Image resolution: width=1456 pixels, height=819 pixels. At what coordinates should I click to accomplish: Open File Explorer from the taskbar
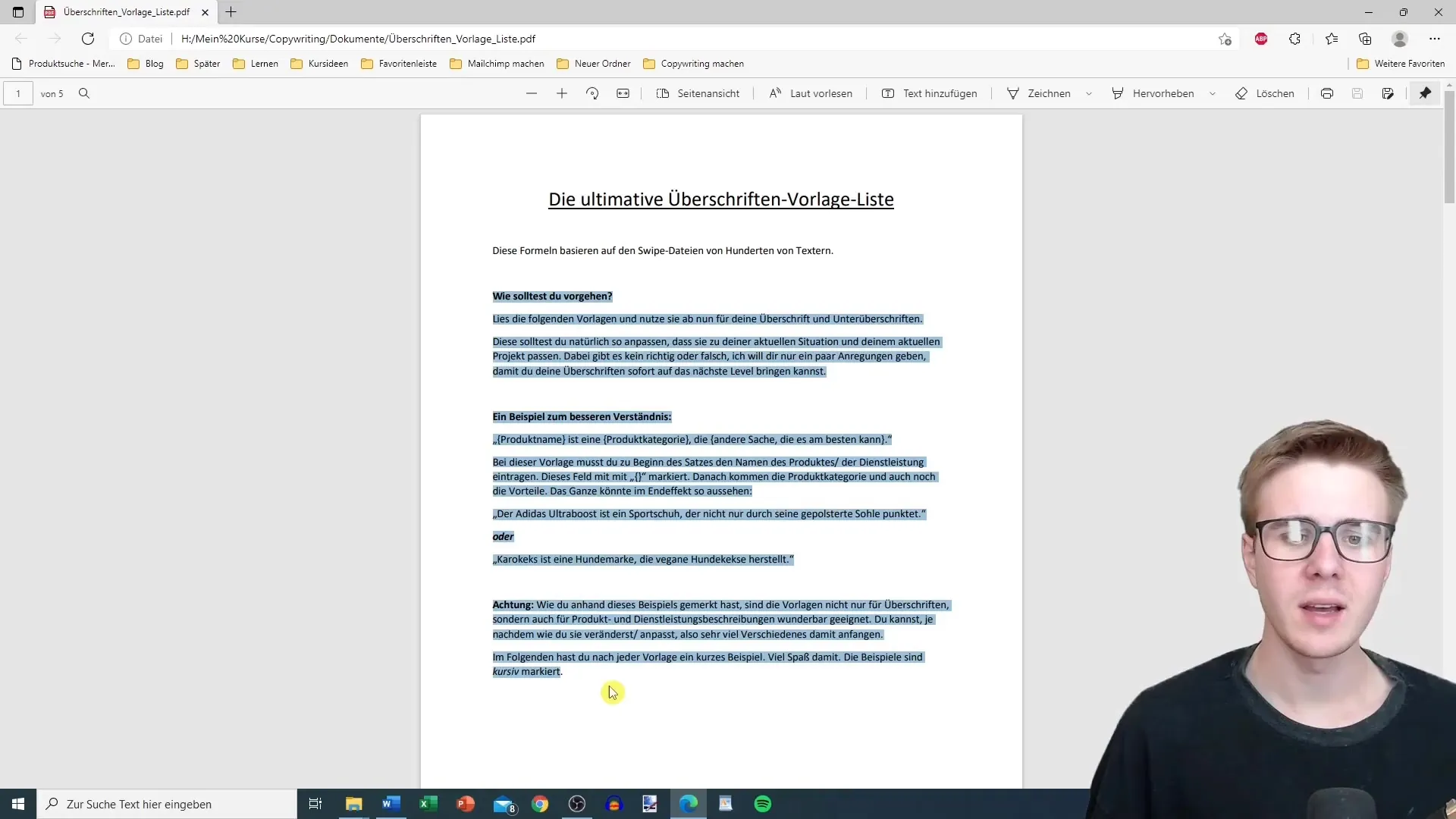point(353,804)
